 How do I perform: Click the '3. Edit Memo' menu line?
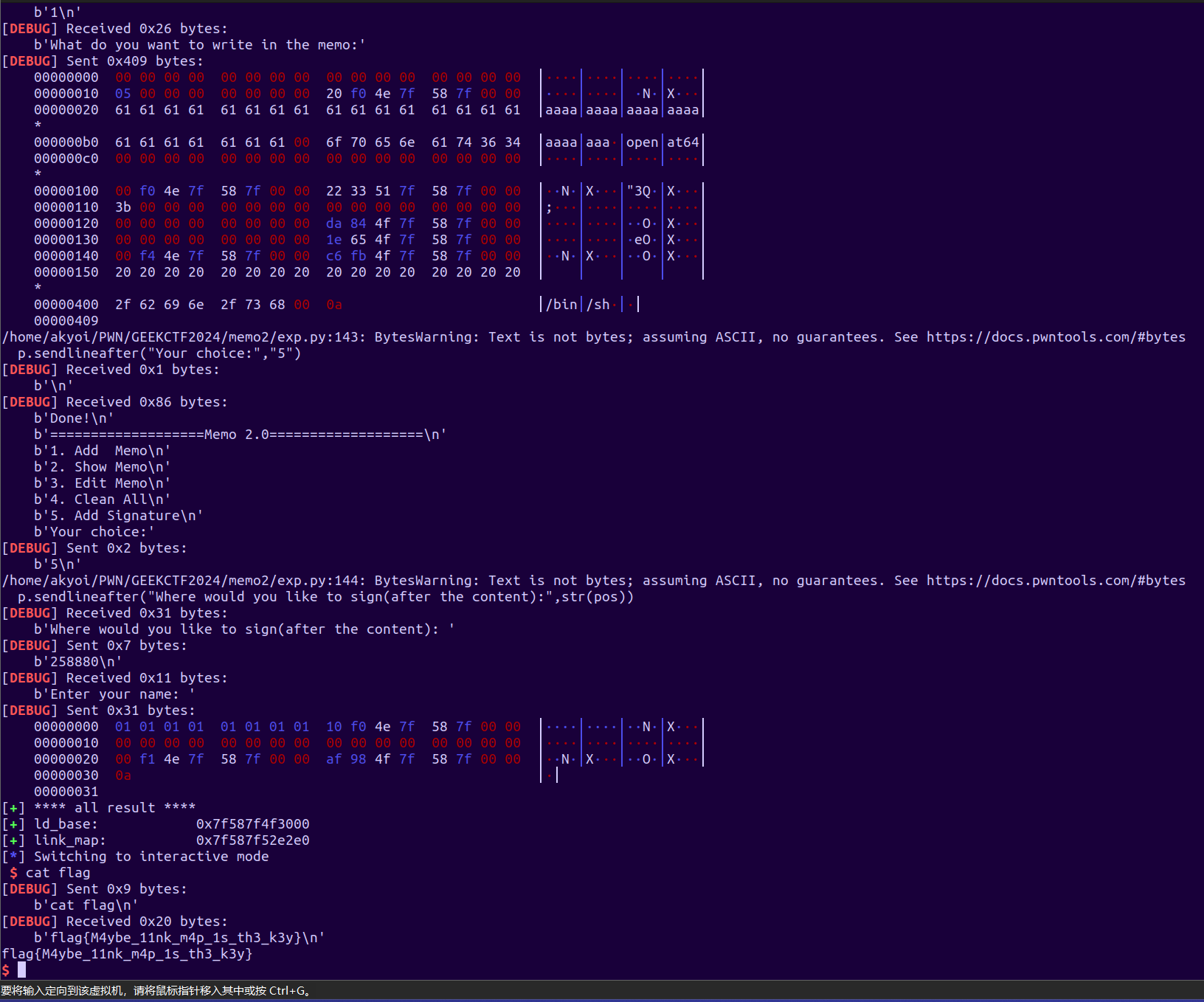tap(103, 483)
